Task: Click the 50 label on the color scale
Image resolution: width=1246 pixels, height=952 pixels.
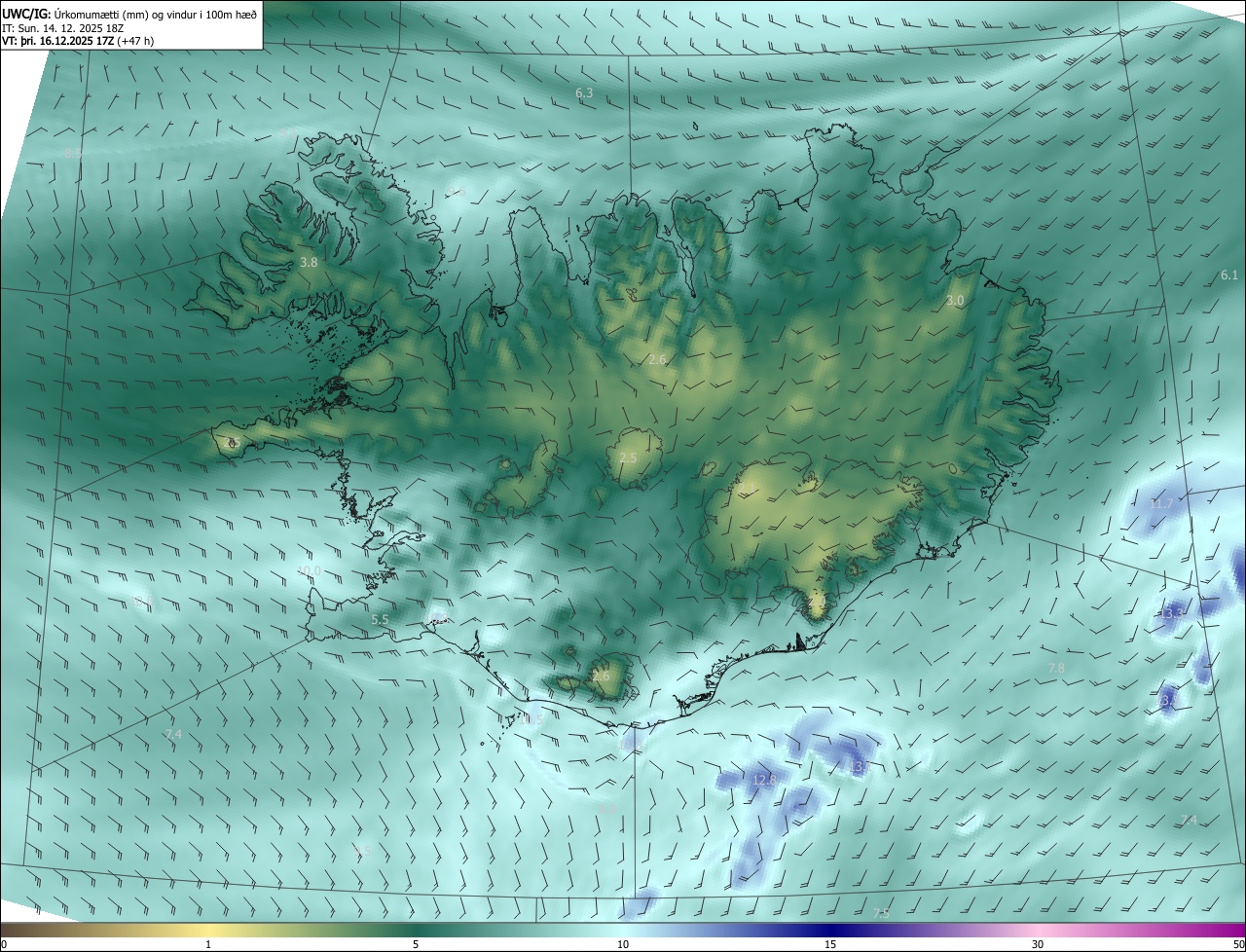Action: click(x=1237, y=944)
